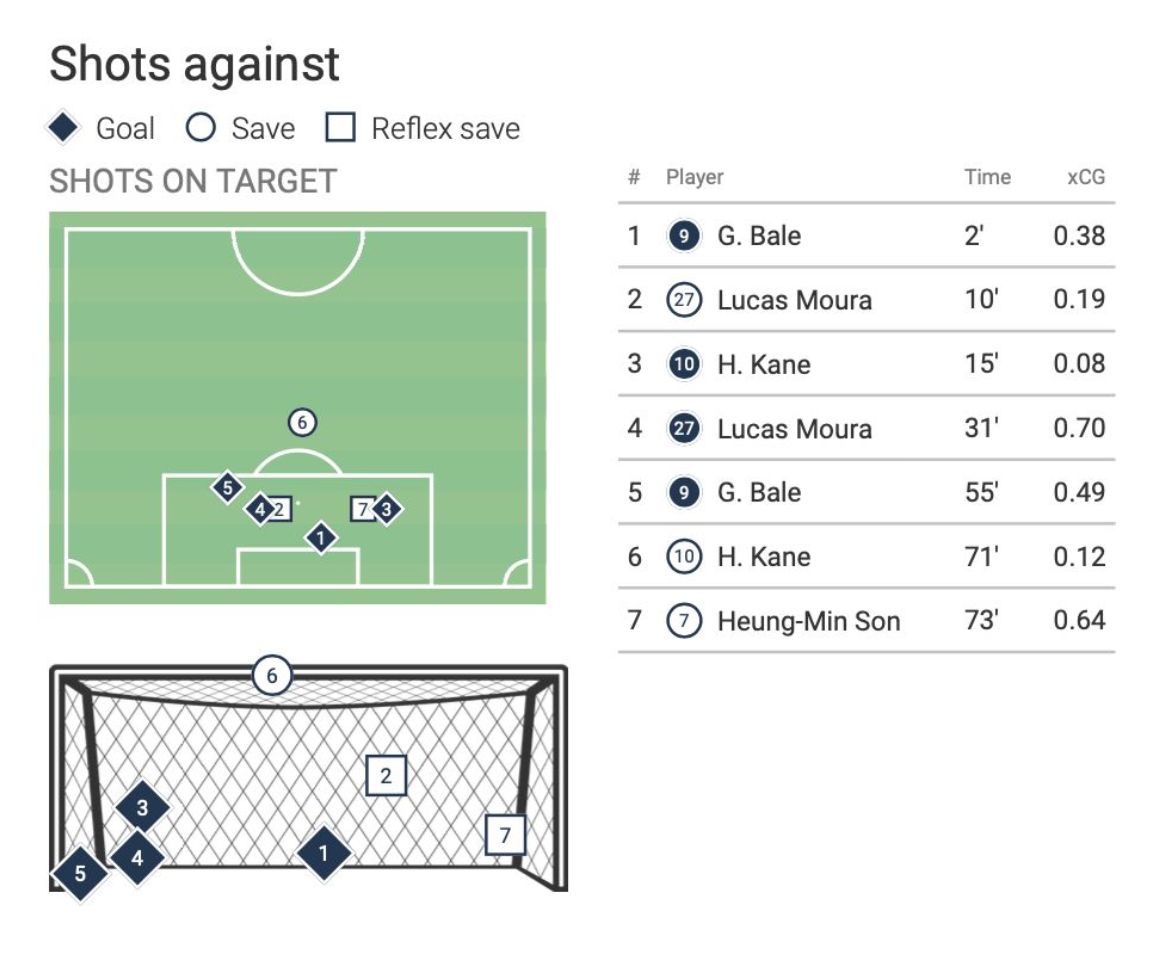Select goal marker 5 on the pitch
1176x980 pixels.
pyautogui.click(x=228, y=487)
